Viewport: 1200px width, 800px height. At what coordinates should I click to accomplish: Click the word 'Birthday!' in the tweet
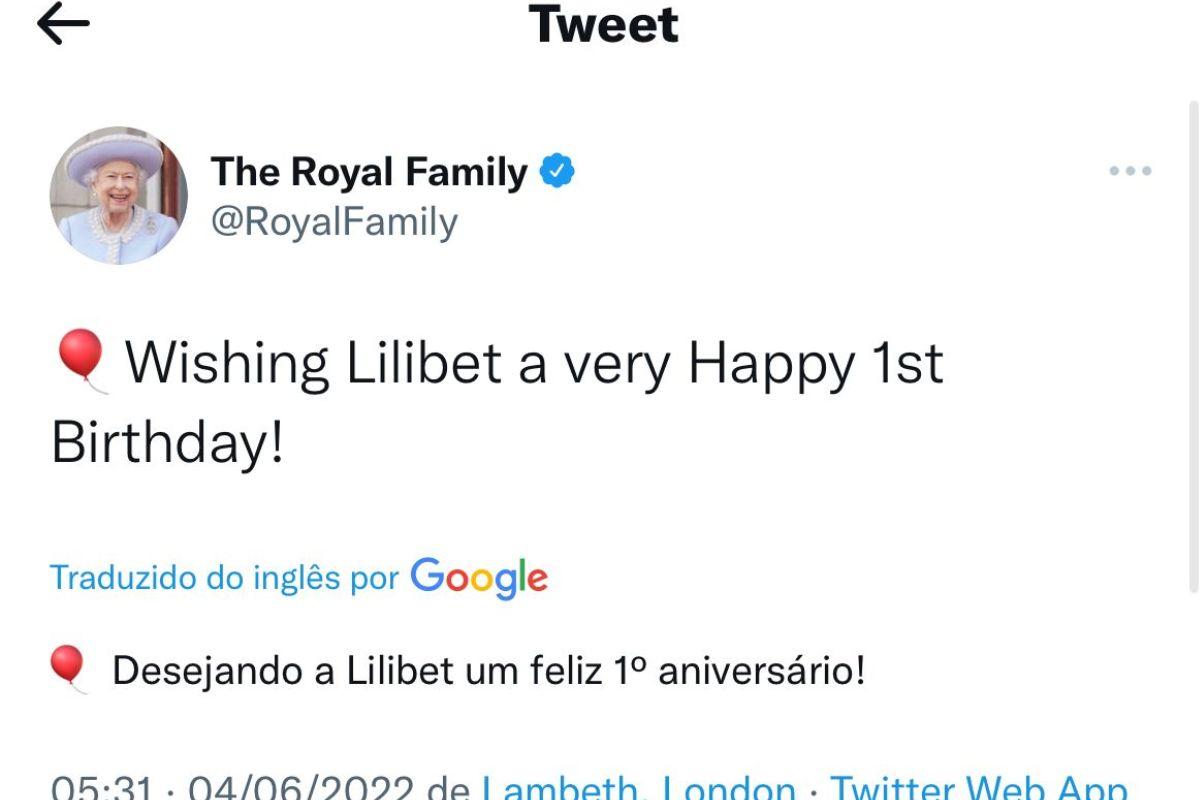coord(168,442)
